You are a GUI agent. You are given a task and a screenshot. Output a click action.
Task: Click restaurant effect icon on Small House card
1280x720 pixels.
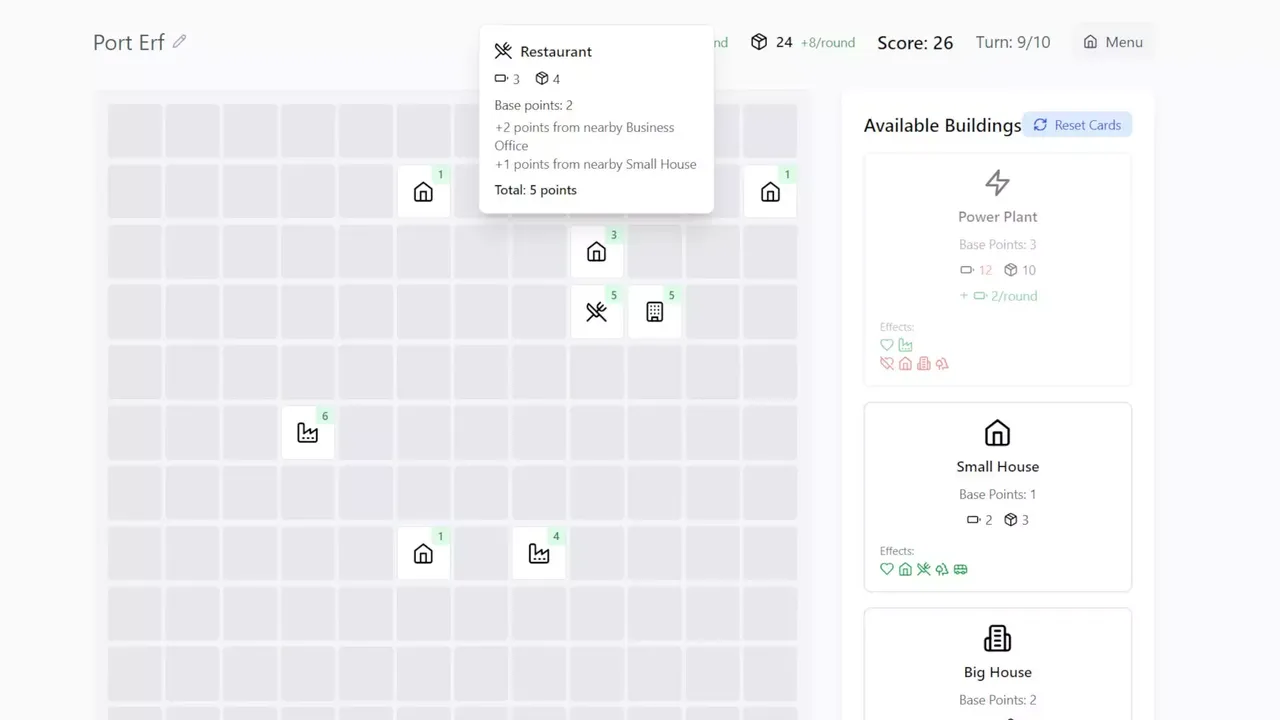click(x=924, y=569)
